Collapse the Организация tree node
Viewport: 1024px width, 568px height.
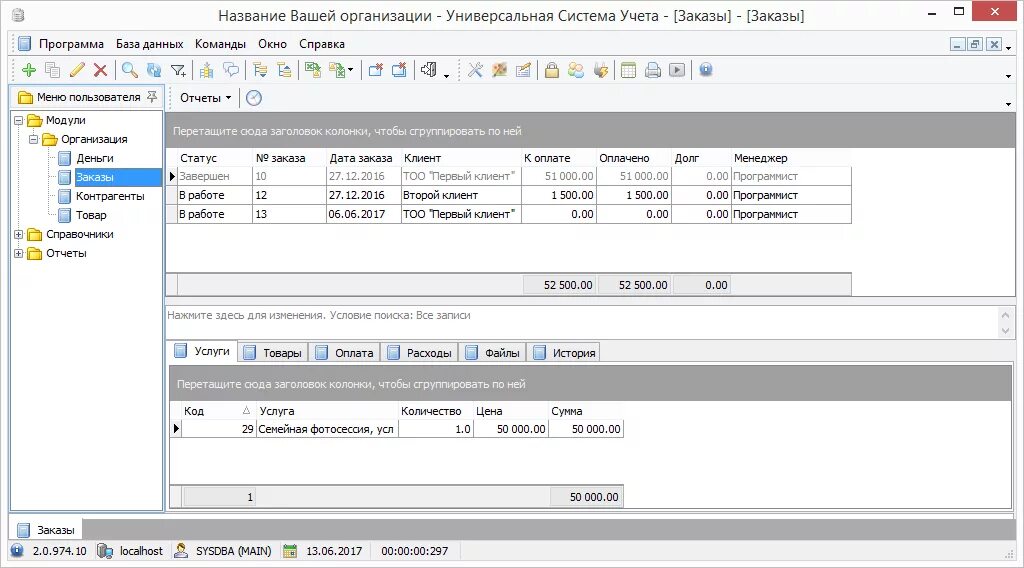[33, 139]
